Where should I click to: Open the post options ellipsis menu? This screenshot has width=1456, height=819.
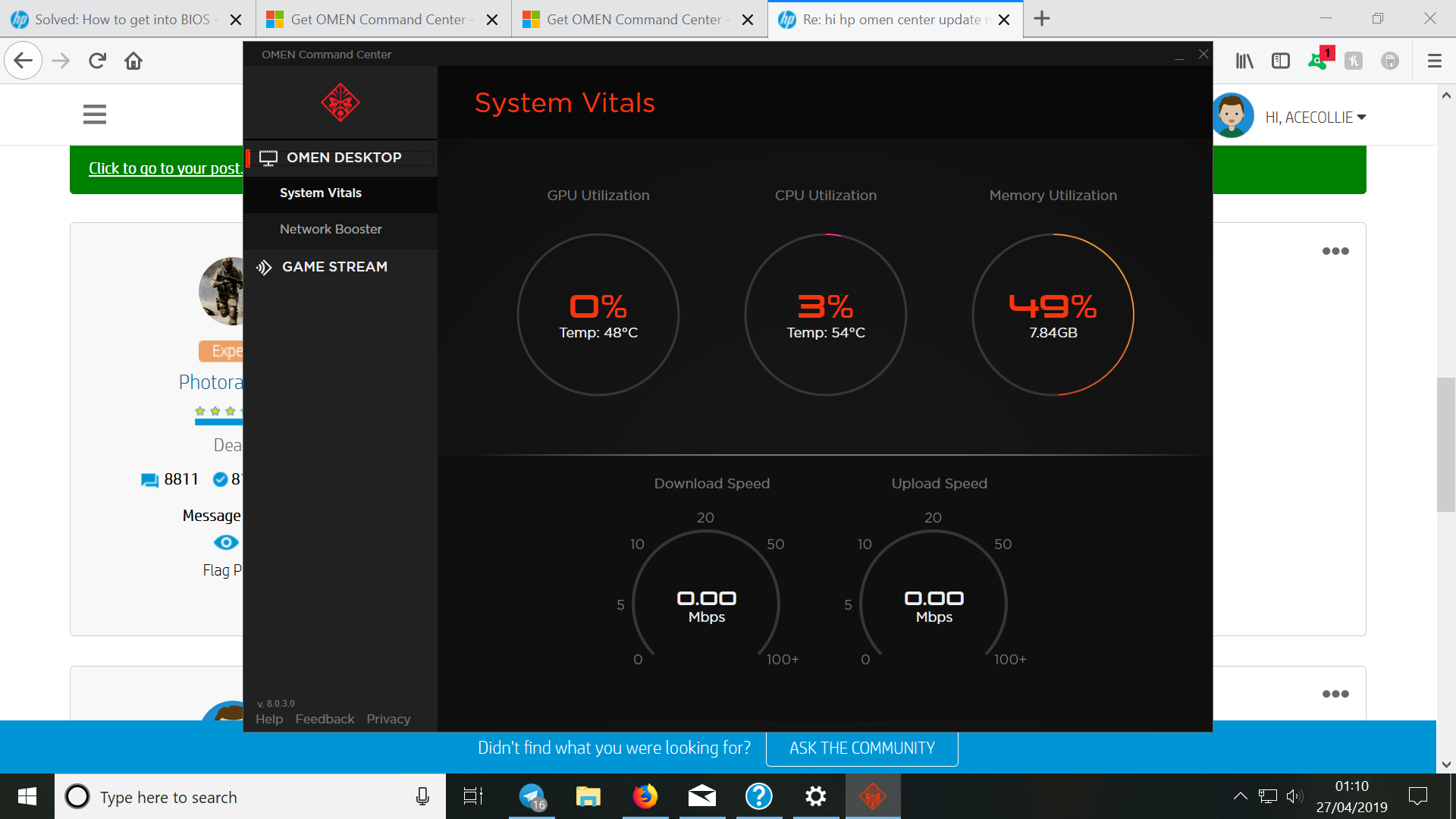(x=1335, y=250)
